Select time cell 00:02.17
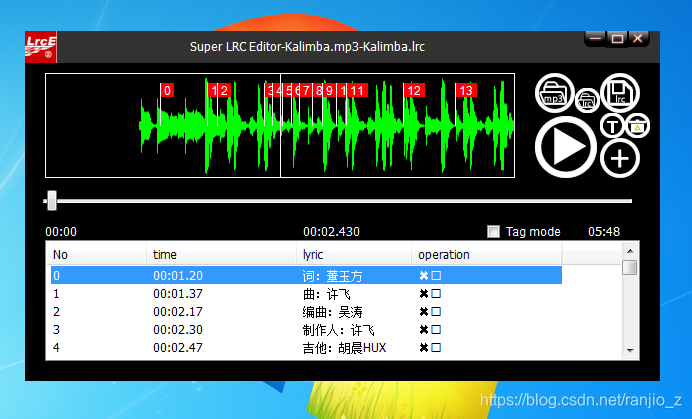Image resolution: width=692 pixels, height=419 pixels. [178, 312]
